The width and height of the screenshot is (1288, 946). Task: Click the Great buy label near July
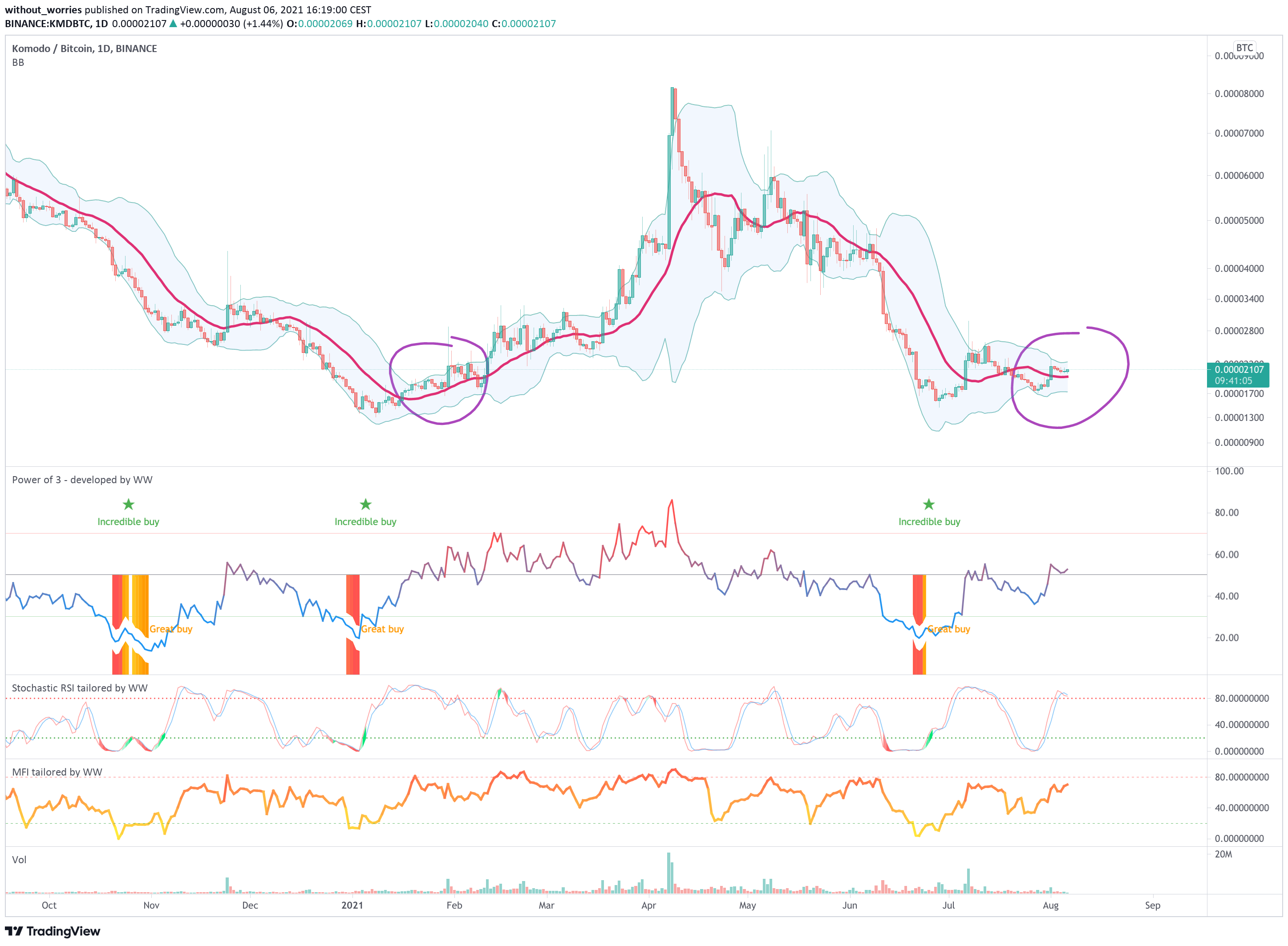pos(948,629)
